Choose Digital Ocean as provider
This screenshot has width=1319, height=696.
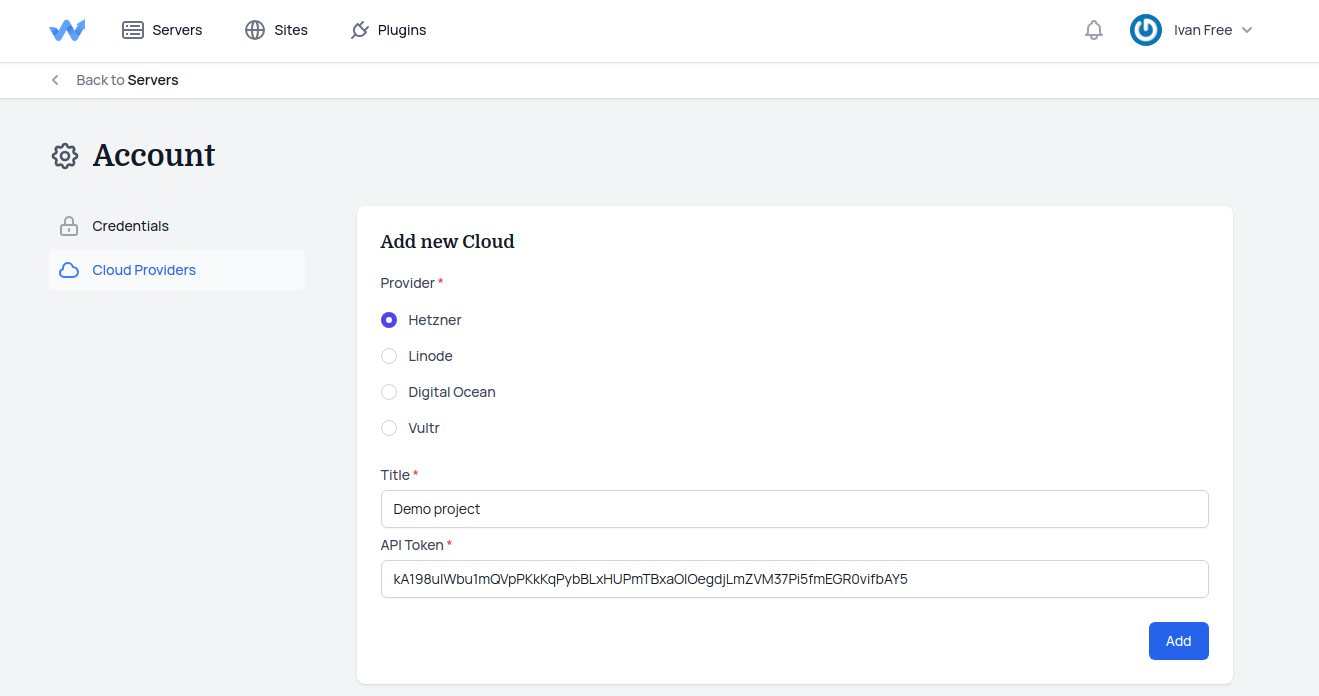[389, 392]
